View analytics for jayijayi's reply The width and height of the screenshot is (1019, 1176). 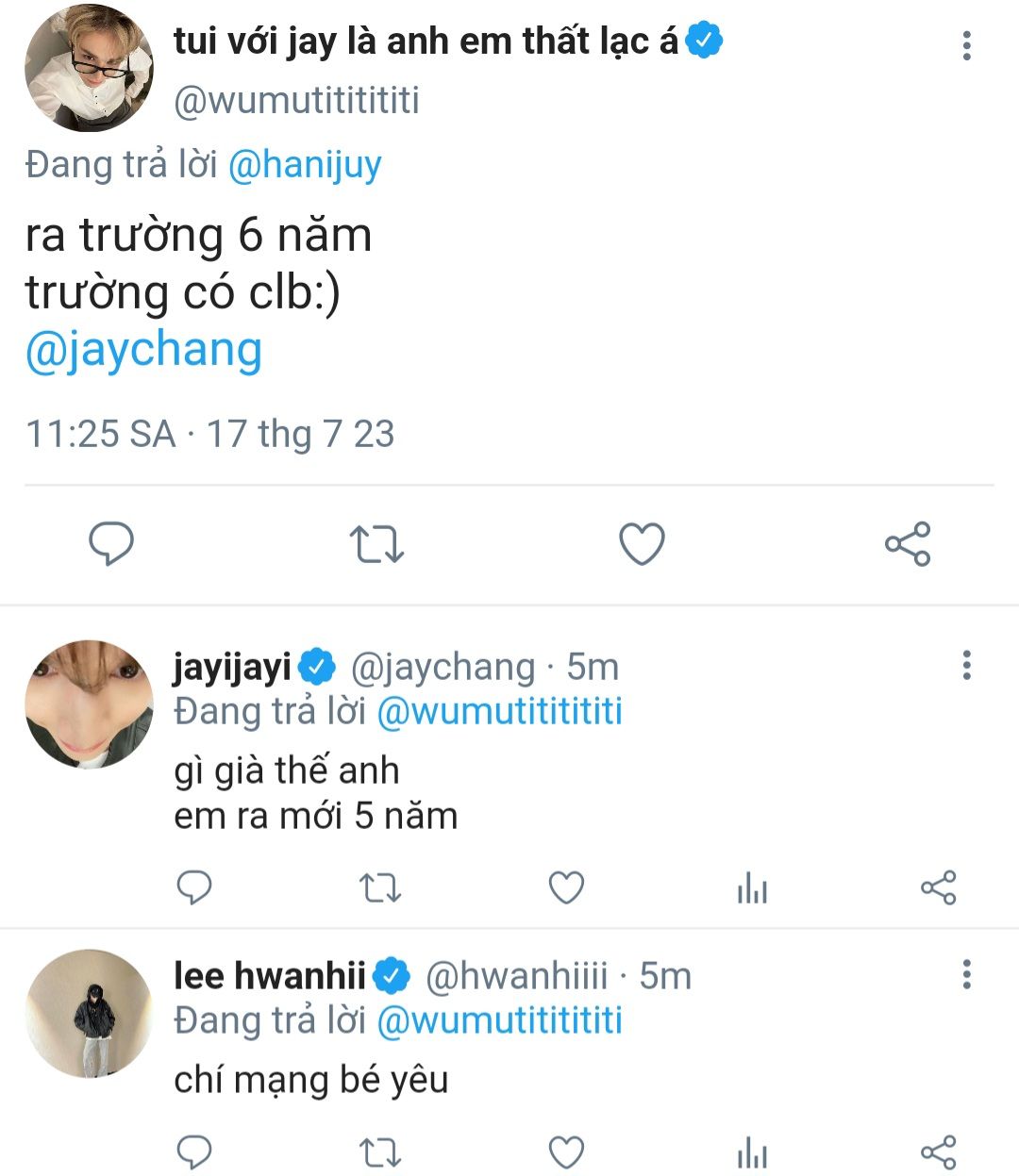pos(752,887)
